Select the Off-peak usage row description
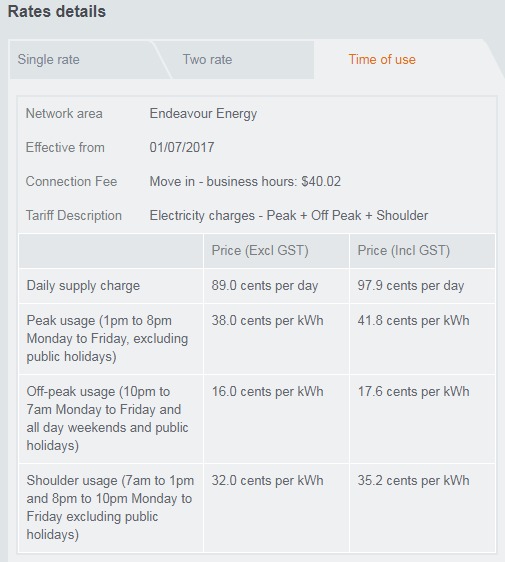The width and height of the screenshot is (505, 562). [x=107, y=418]
